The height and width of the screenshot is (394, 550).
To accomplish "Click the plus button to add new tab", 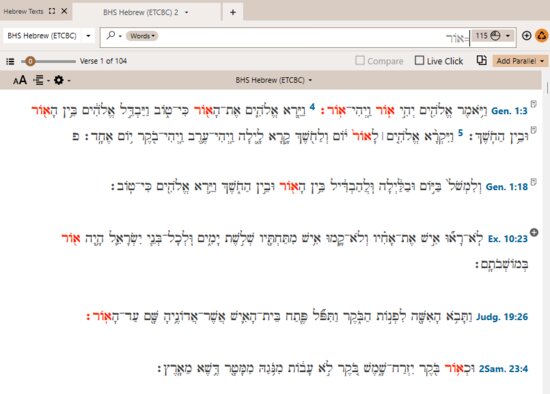I will [x=233, y=12].
